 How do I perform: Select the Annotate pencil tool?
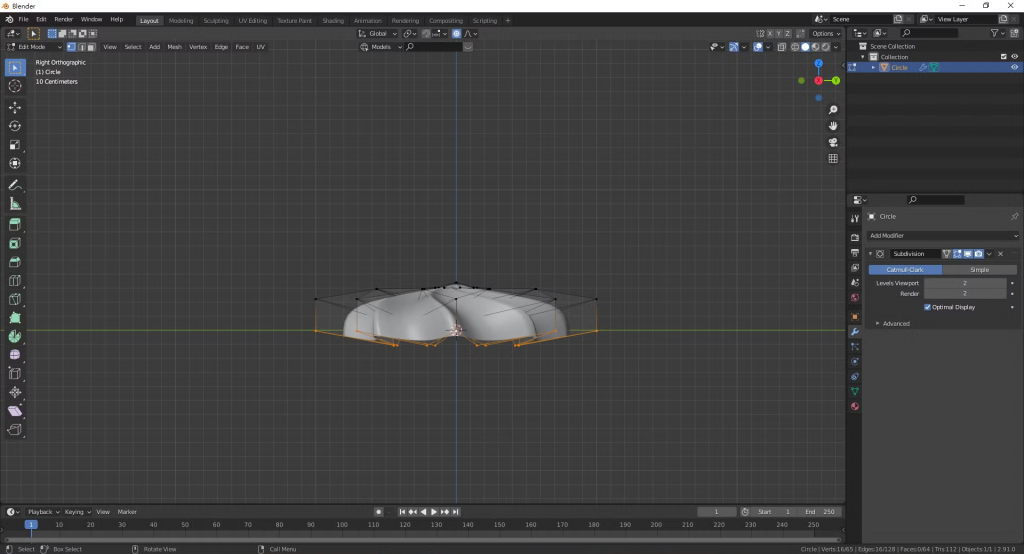coord(15,185)
